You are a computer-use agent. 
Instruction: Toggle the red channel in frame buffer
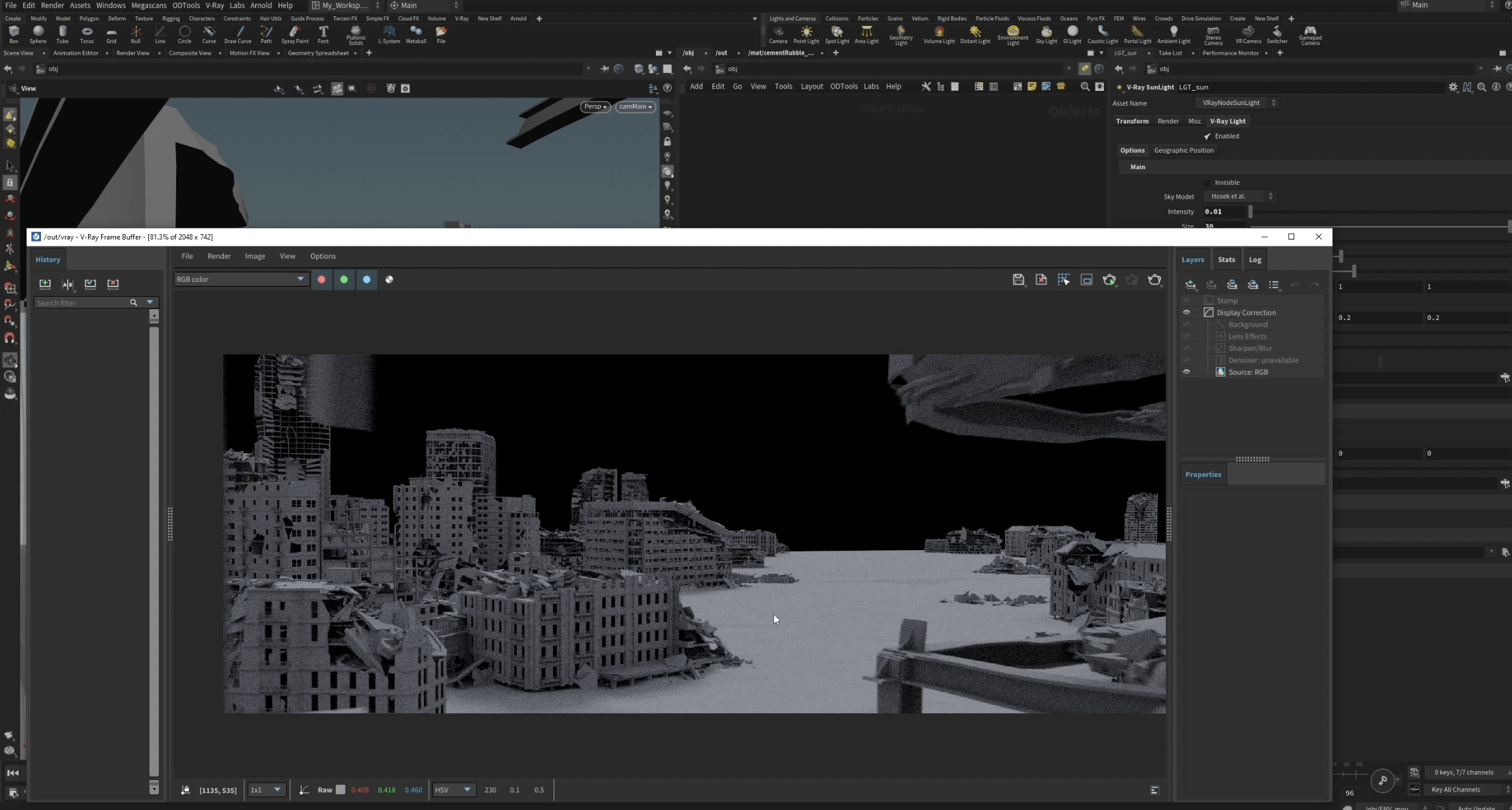tap(322, 279)
